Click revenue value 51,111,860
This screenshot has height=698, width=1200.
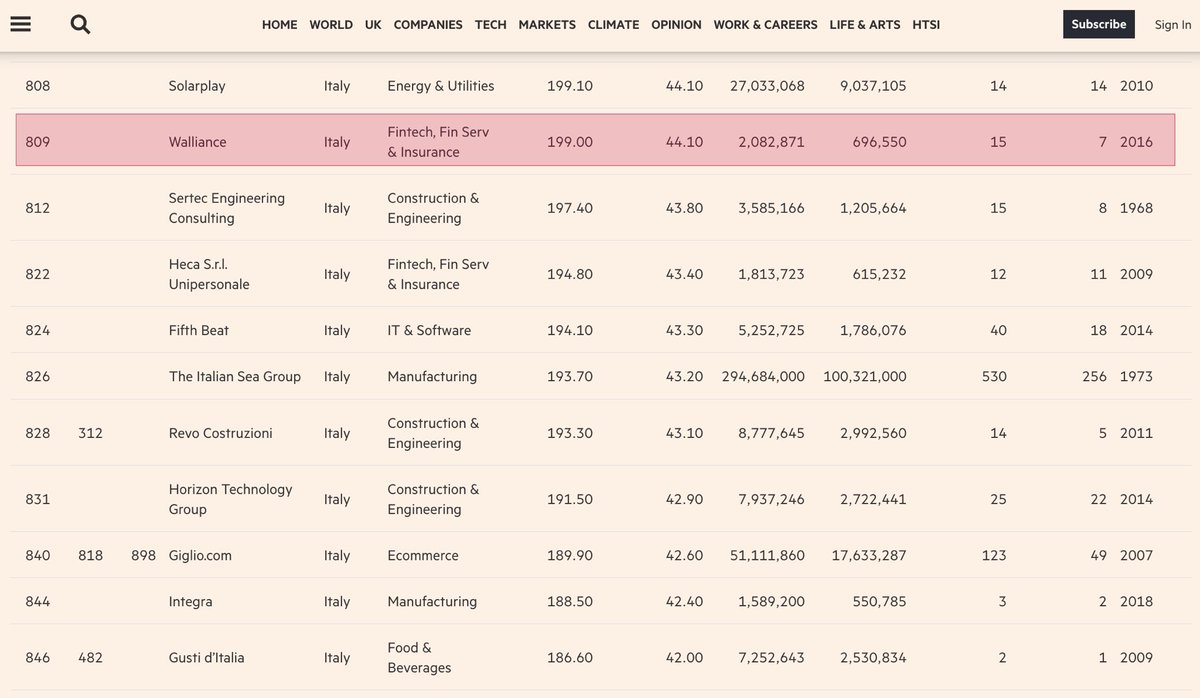767,555
